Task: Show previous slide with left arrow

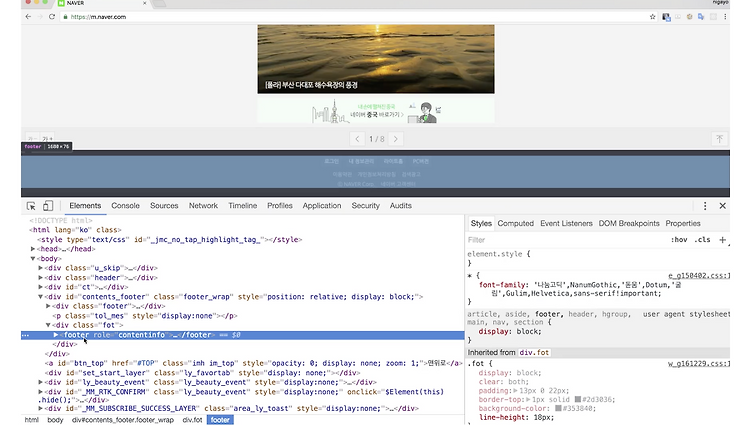Action: coord(357,139)
